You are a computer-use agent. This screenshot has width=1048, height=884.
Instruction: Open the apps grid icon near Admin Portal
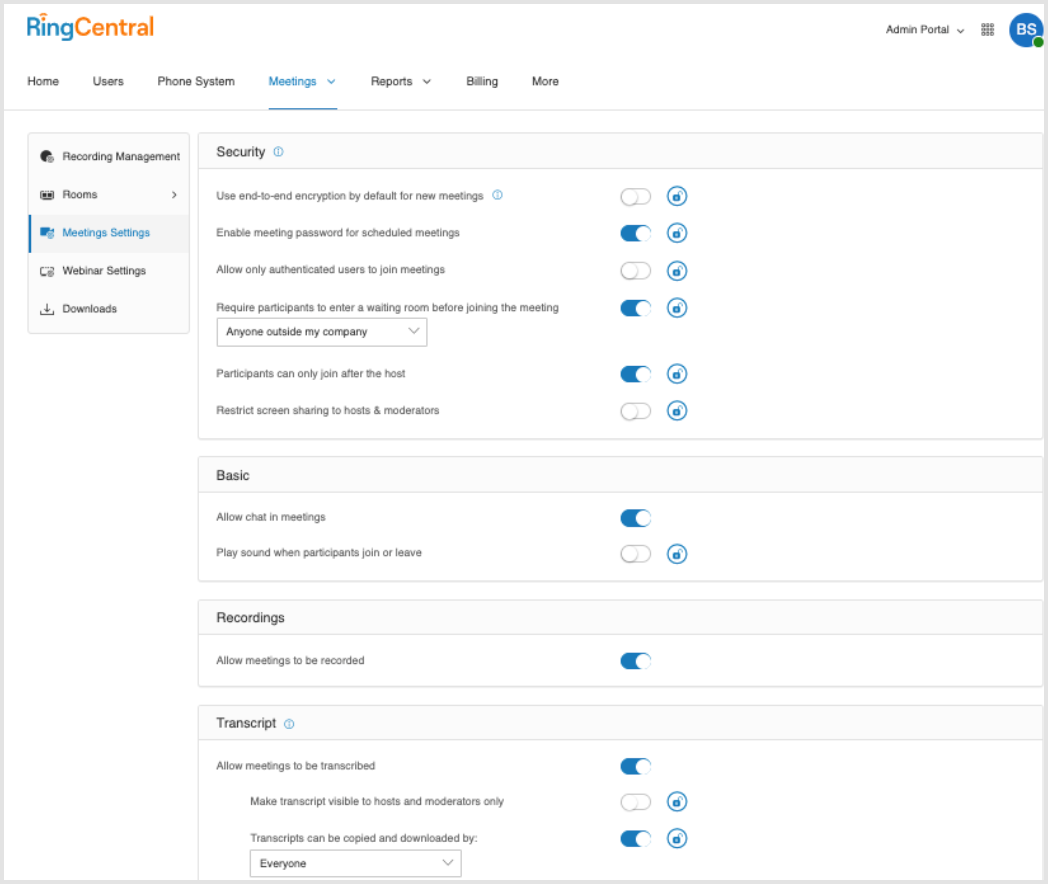(987, 30)
